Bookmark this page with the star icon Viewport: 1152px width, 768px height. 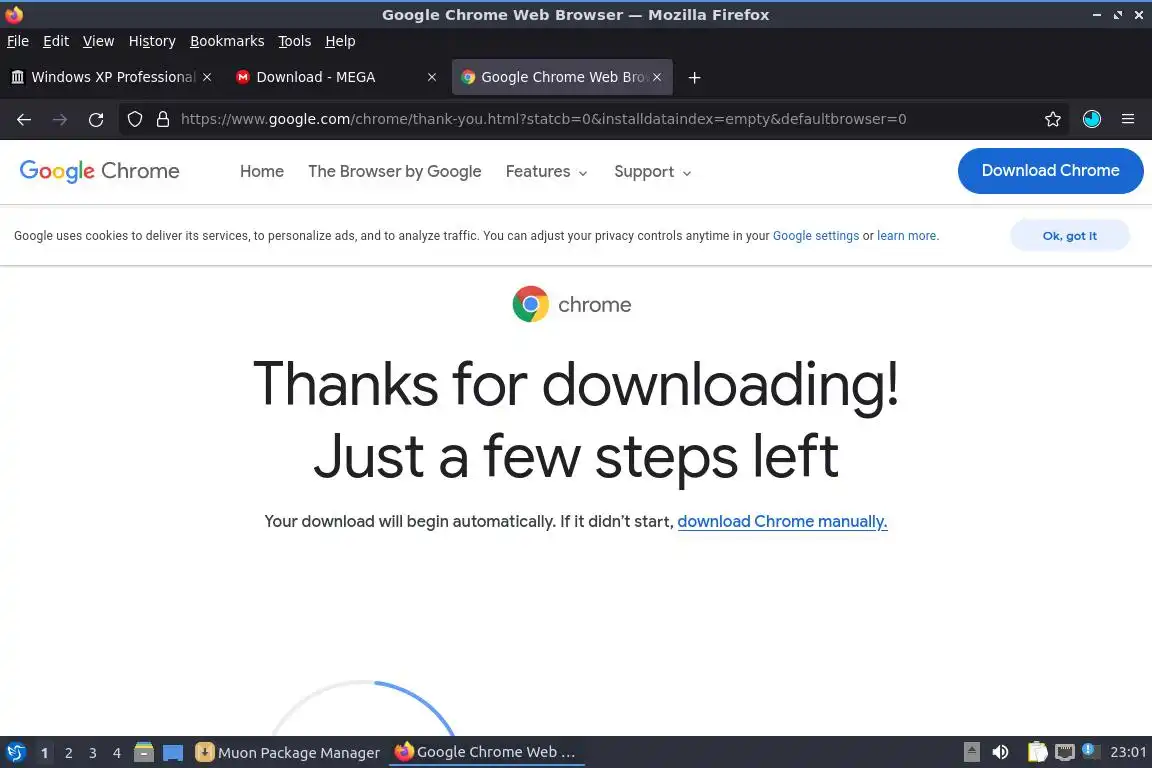coord(1053,119)
